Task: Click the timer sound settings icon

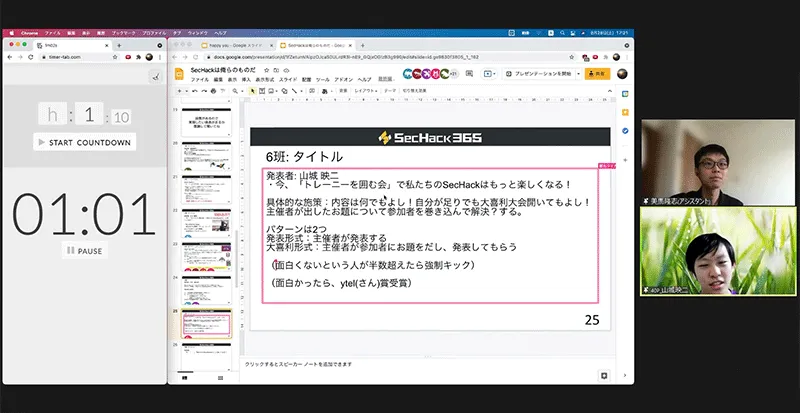Action: [156, 77]
